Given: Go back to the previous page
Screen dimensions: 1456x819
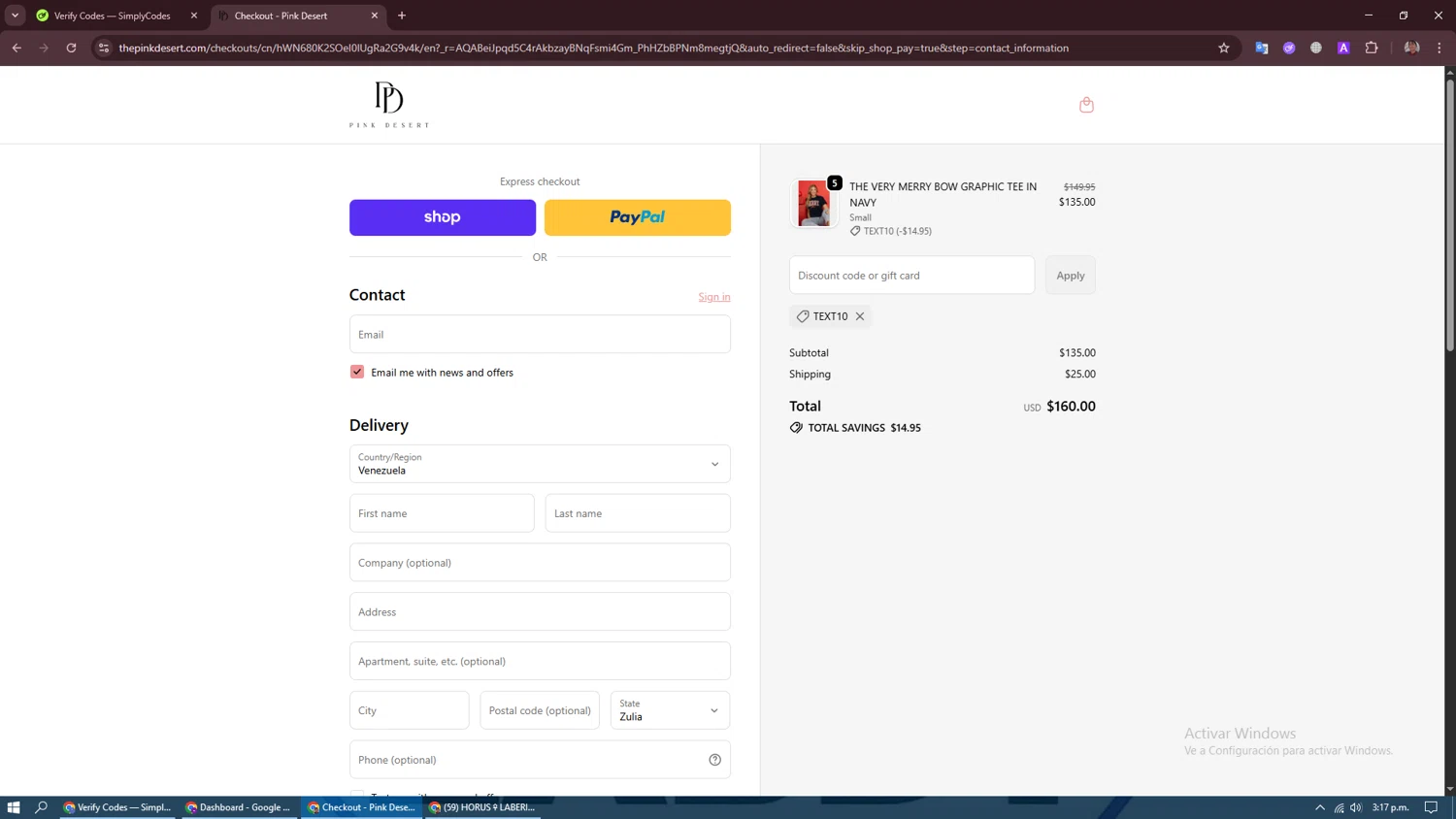Looking at the screenshot, I should (x=17, y=48).
